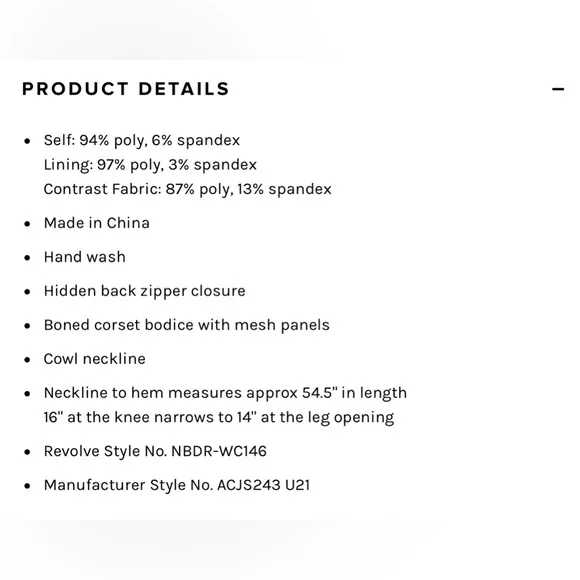The height and width of the screenshot is (580, 580).
Task: Click Hidden back zipper closure text
Action: 145,291
